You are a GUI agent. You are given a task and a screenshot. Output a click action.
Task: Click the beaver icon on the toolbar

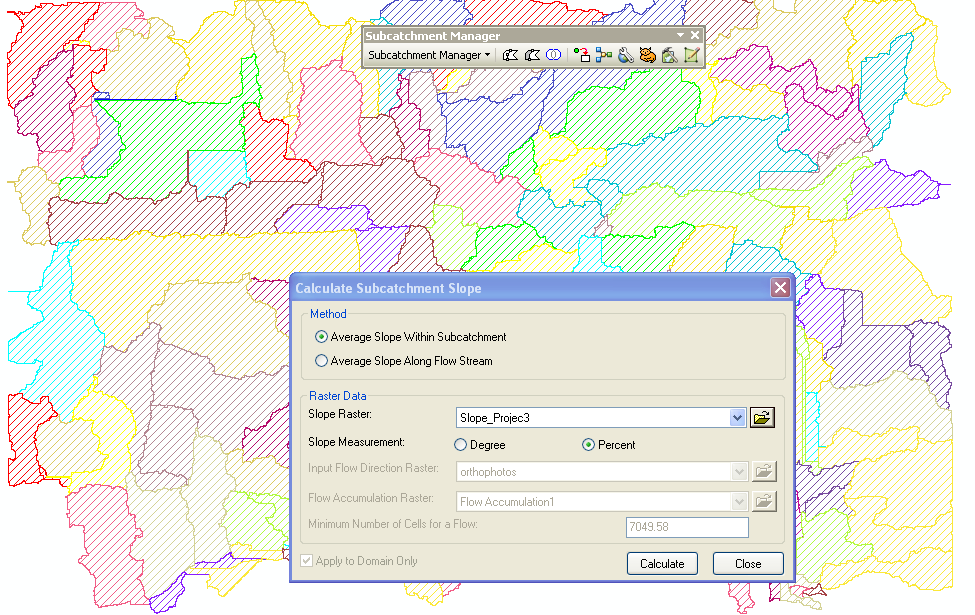(x=646, y=55)
